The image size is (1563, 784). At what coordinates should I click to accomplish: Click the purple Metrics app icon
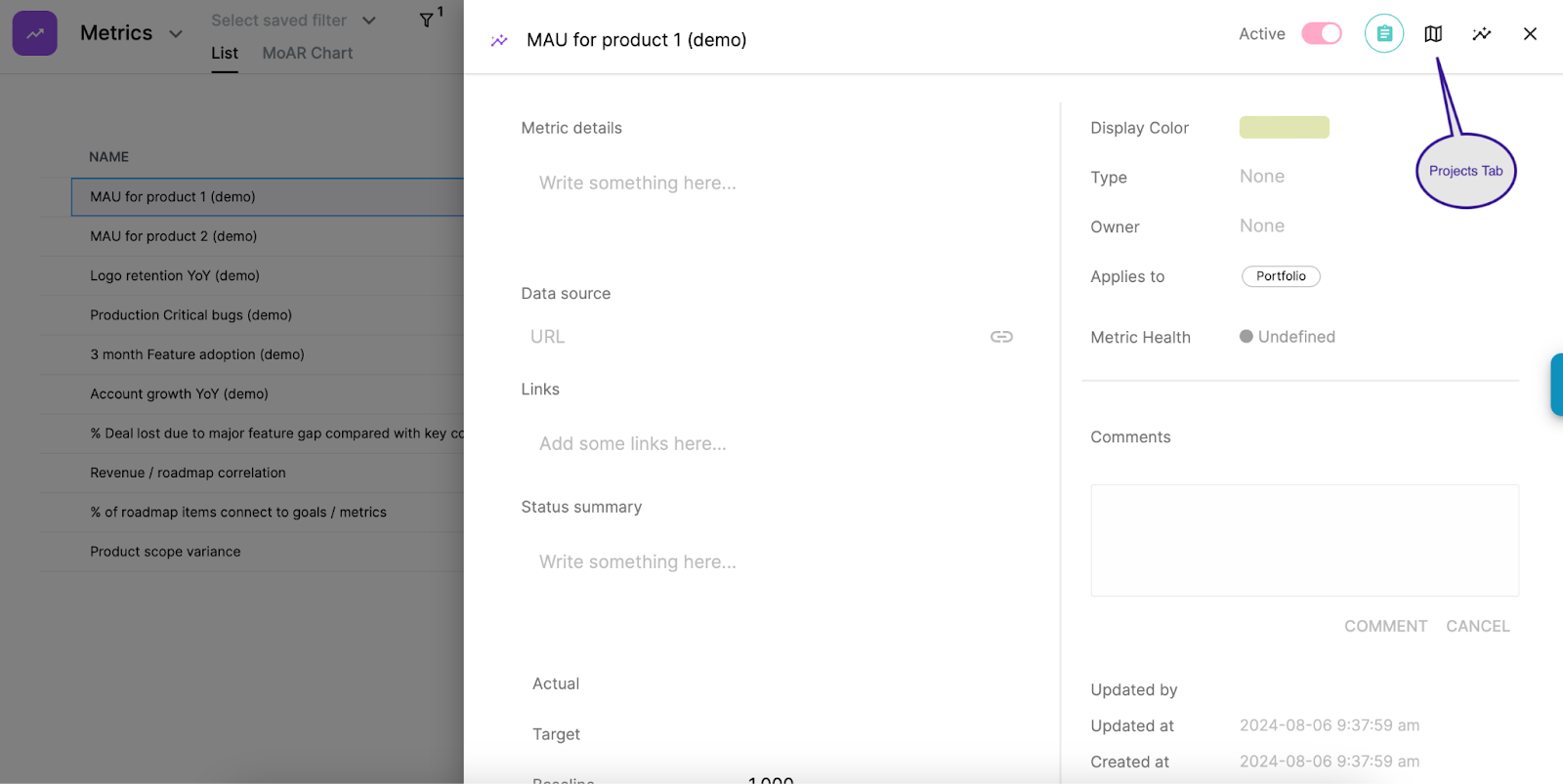pyautogui.click(x=35, y=33)
